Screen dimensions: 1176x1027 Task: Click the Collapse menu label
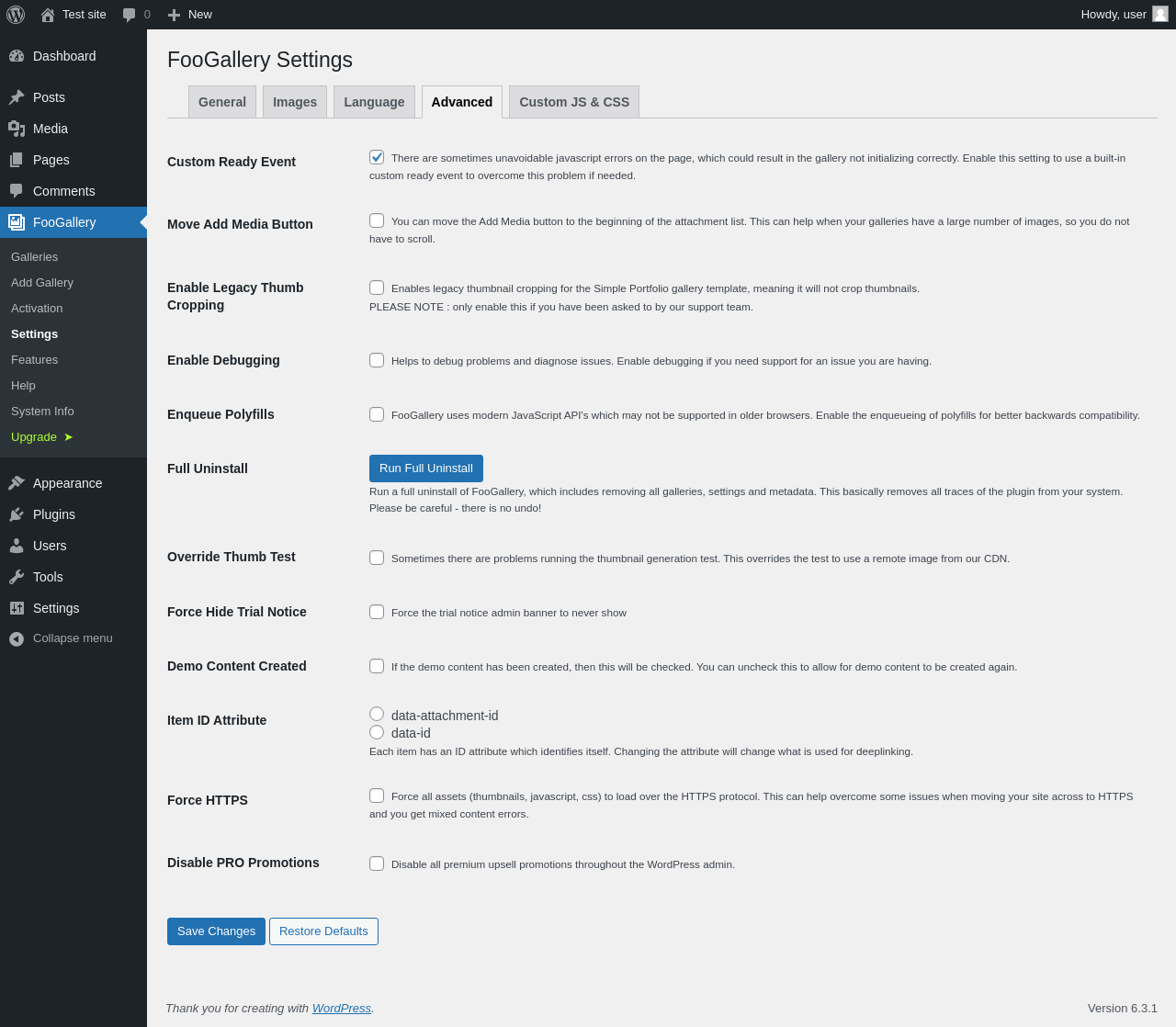click(73, 638)
